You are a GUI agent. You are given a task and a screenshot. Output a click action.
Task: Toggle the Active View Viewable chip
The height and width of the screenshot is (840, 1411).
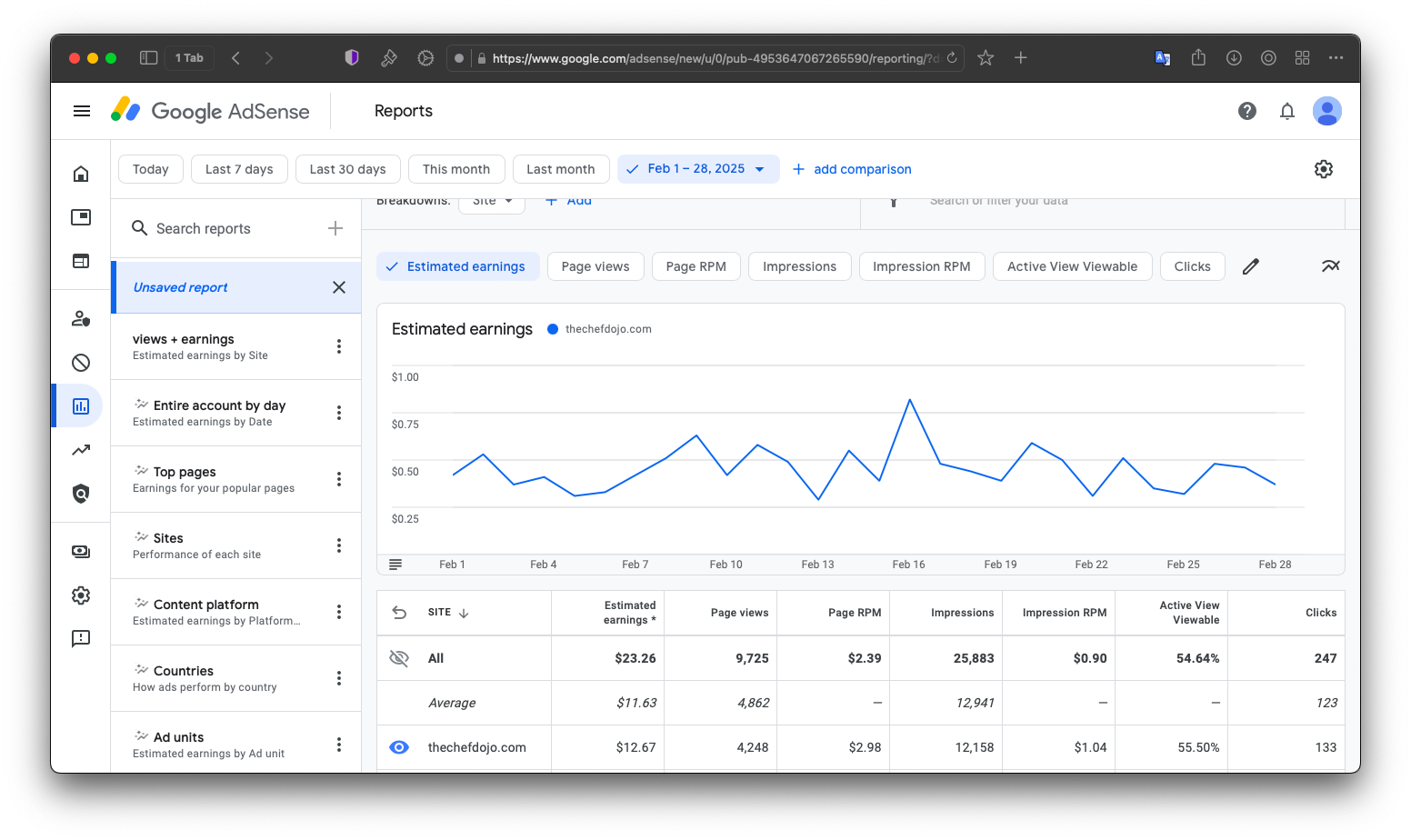coord(1073,266)
